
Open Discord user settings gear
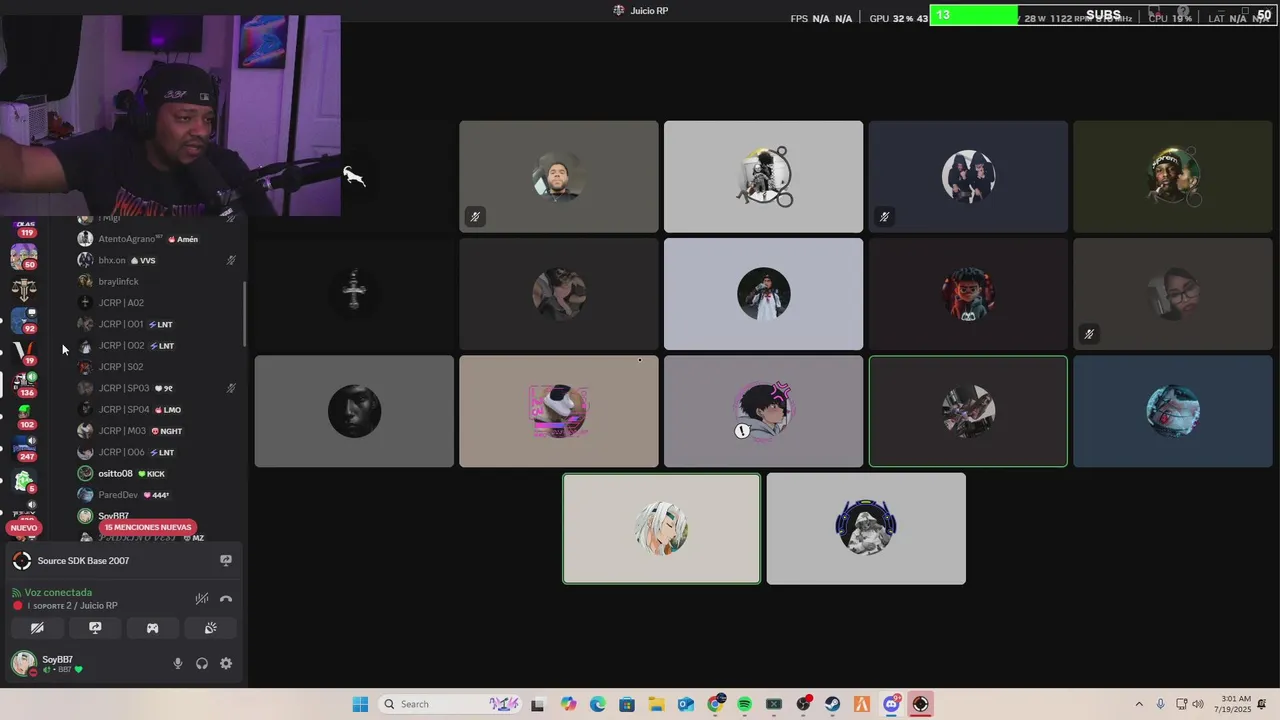[226, 663]
